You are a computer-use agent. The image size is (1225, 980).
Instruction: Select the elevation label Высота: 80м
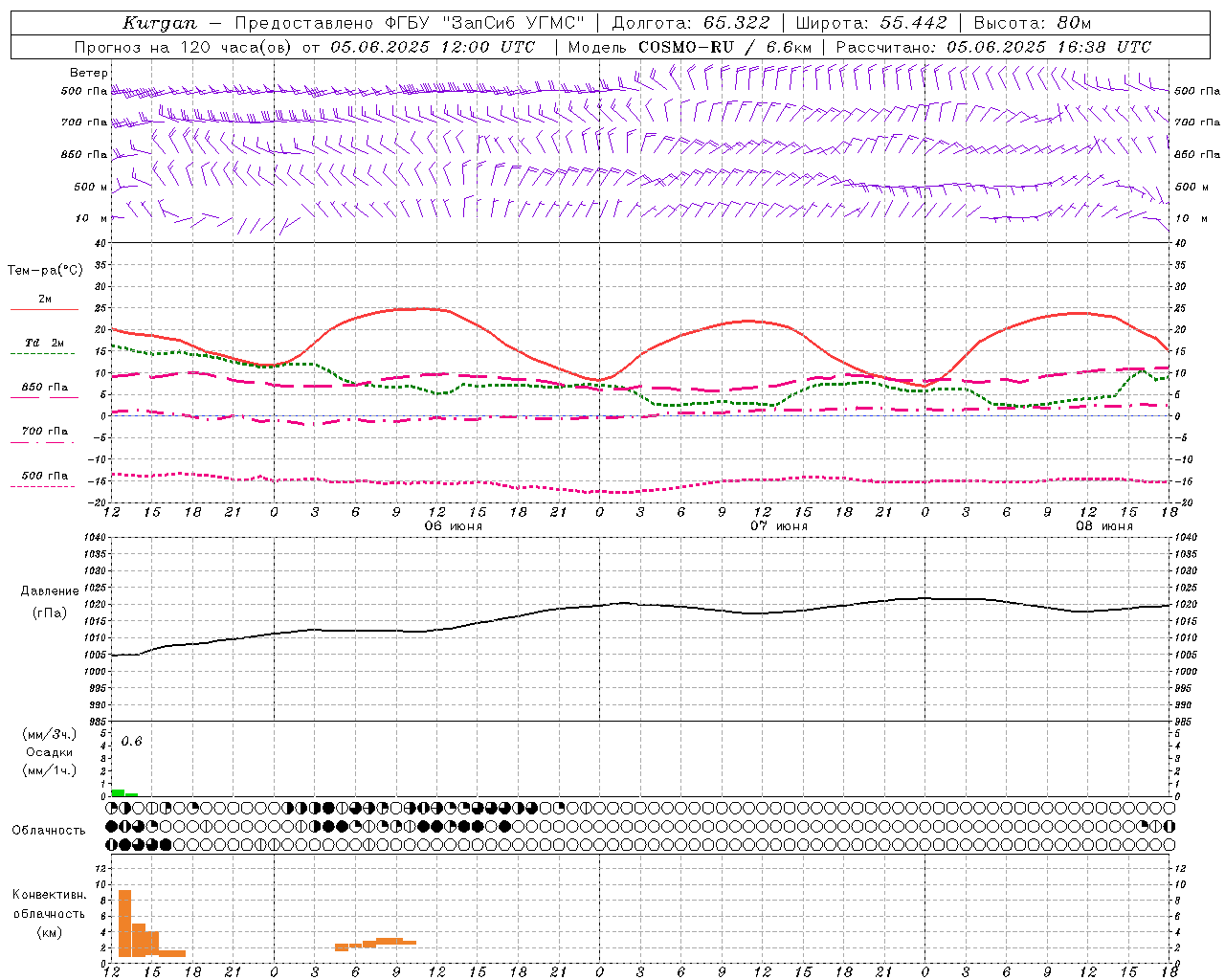[x=1032, y=23]
